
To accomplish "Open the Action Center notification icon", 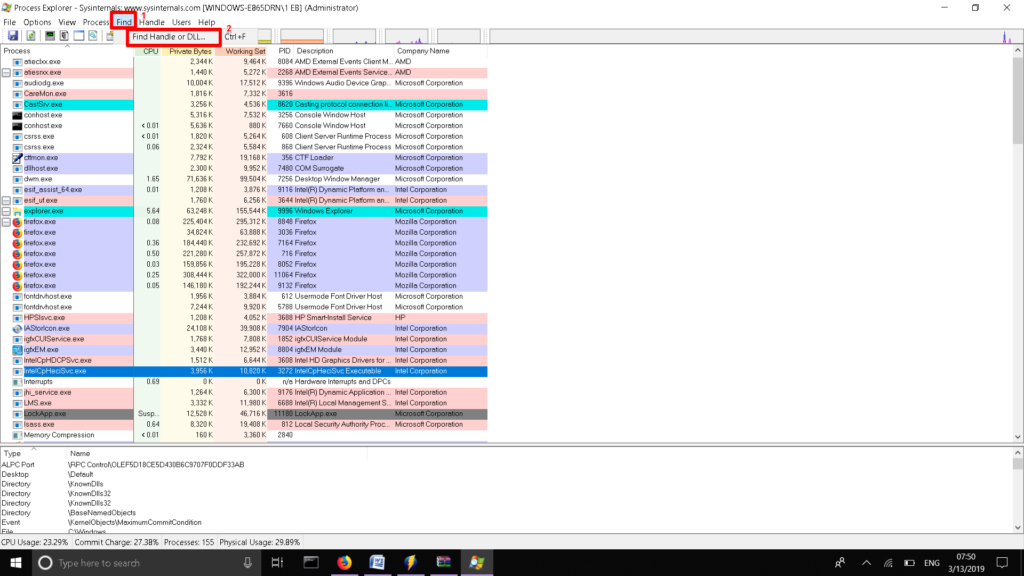I will click(1002, 562).
